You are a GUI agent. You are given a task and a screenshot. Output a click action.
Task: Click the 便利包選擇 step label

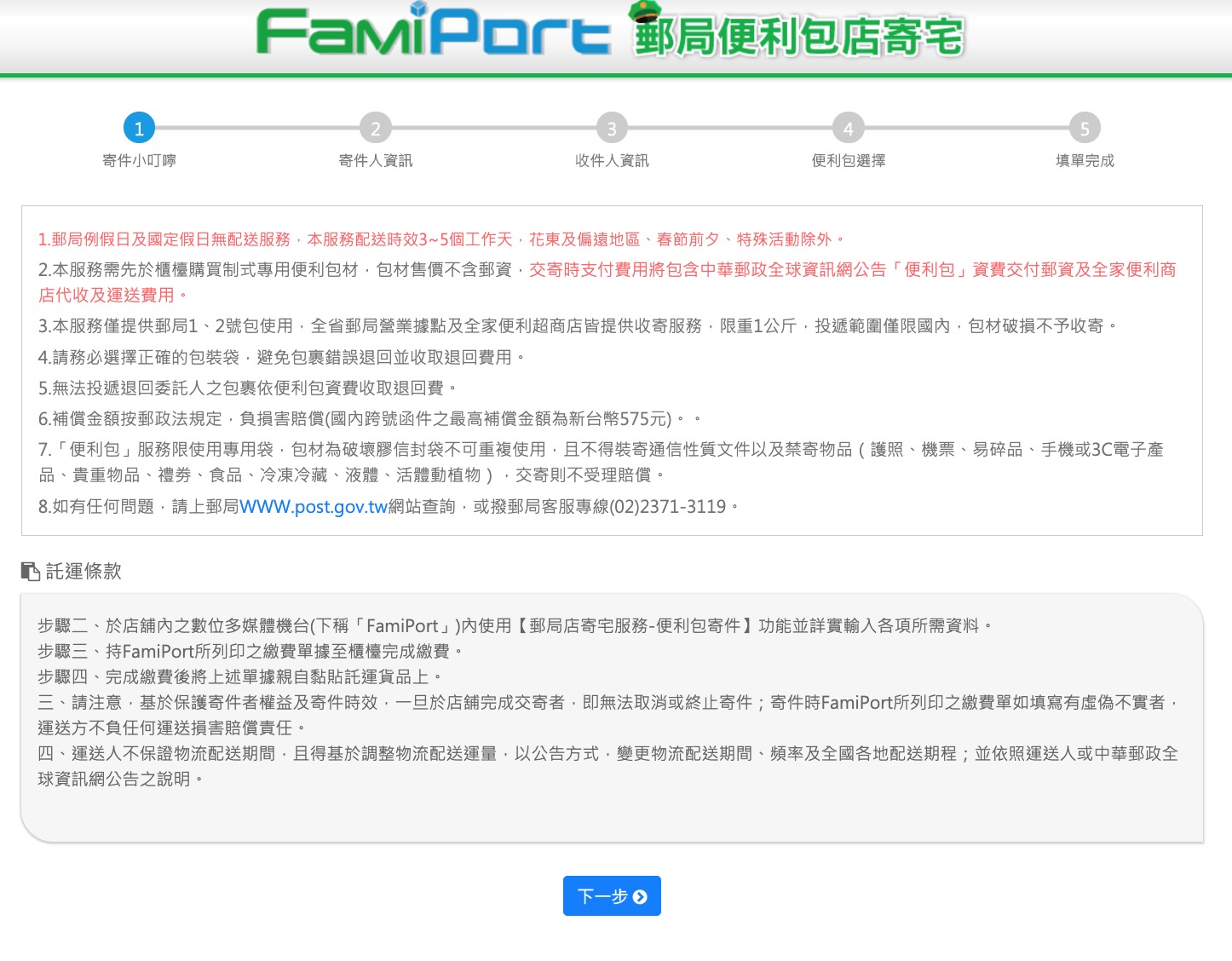849,161
